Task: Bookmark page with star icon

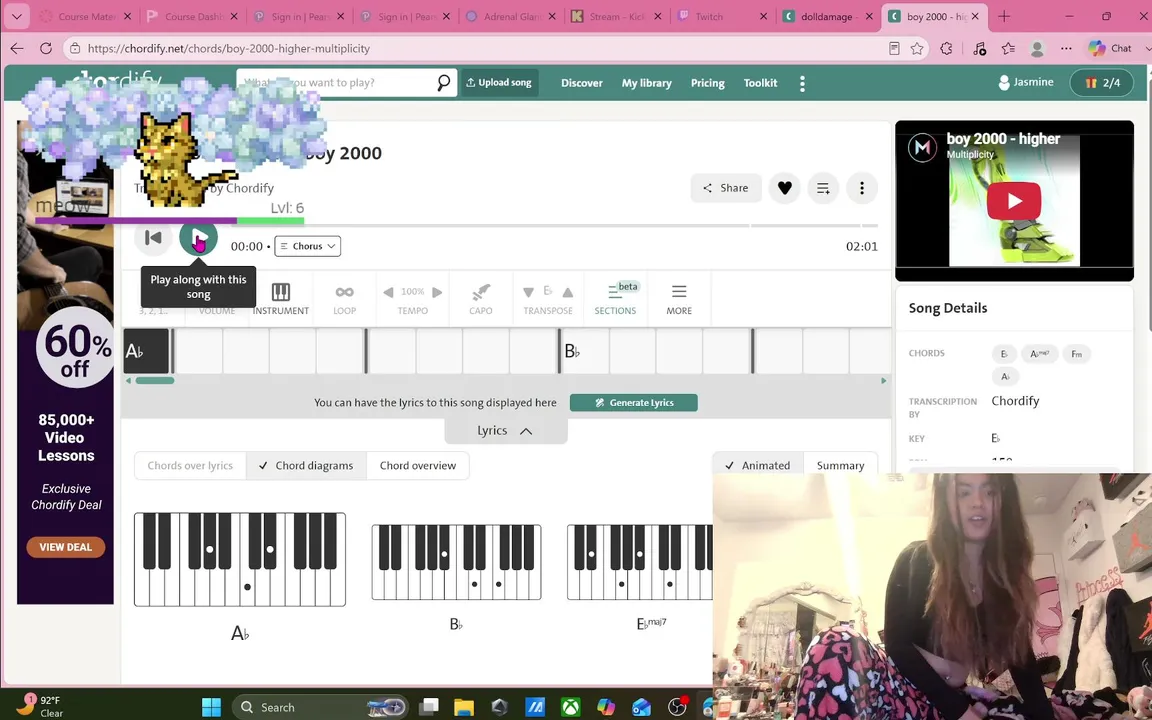Action: click(917, 48)
